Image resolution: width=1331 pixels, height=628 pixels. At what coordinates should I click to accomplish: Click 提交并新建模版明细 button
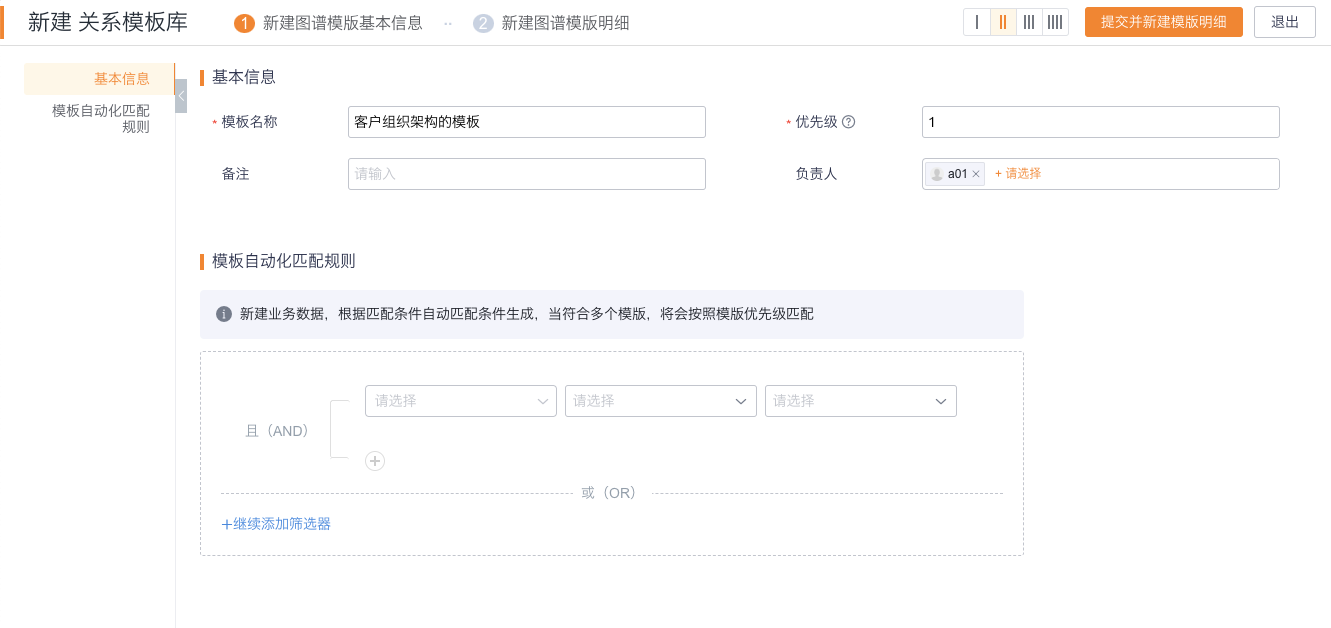pos(1164,22)
